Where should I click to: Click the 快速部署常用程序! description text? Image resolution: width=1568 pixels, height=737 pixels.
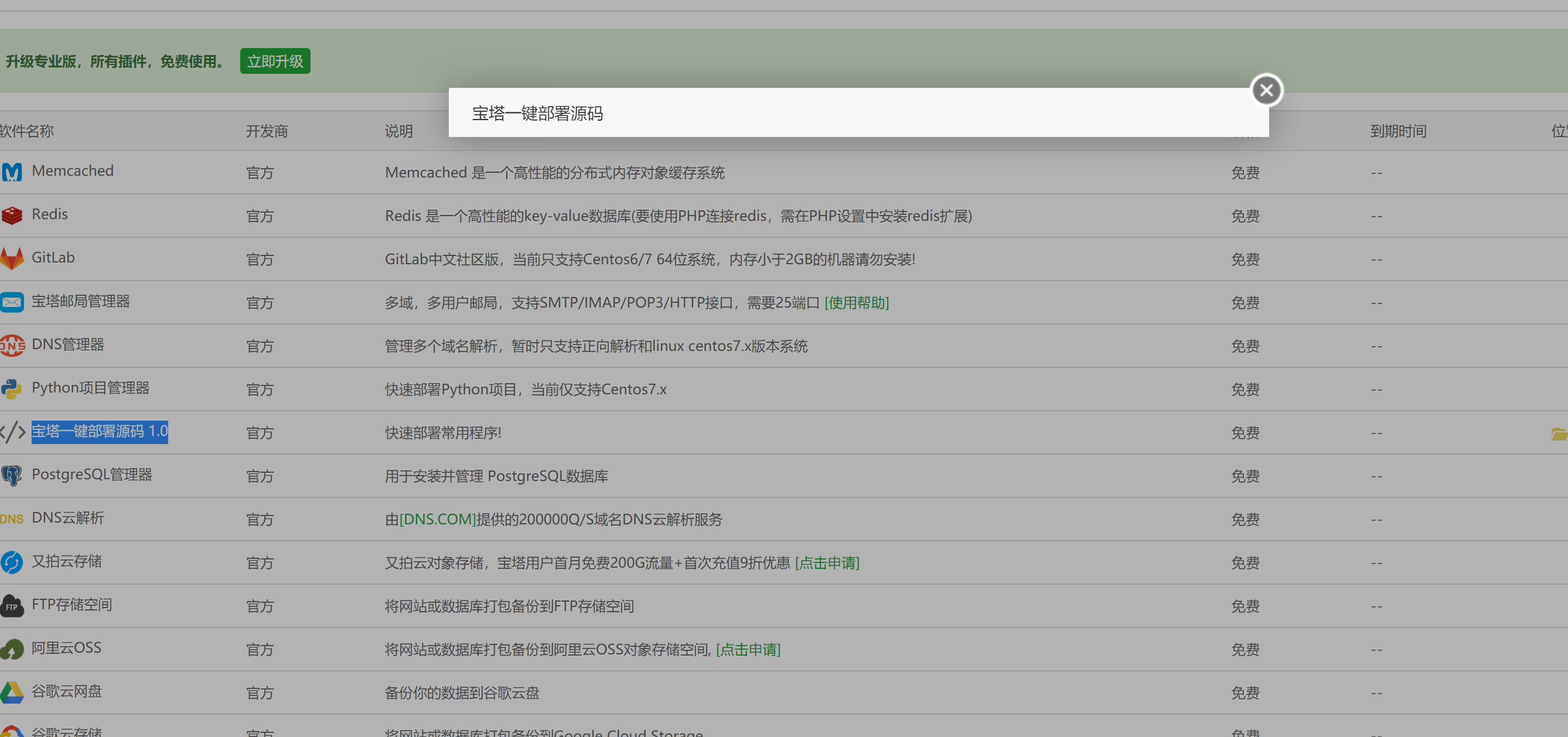[x=443, y=433]
